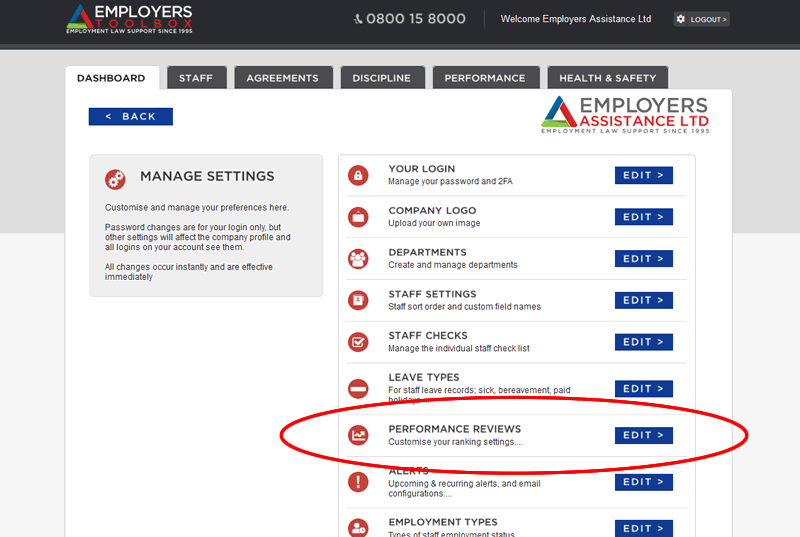Image resolution: width=800 pixels, height=537 pixels.
Task: Open the Staff tab
Action: point(196,78)
